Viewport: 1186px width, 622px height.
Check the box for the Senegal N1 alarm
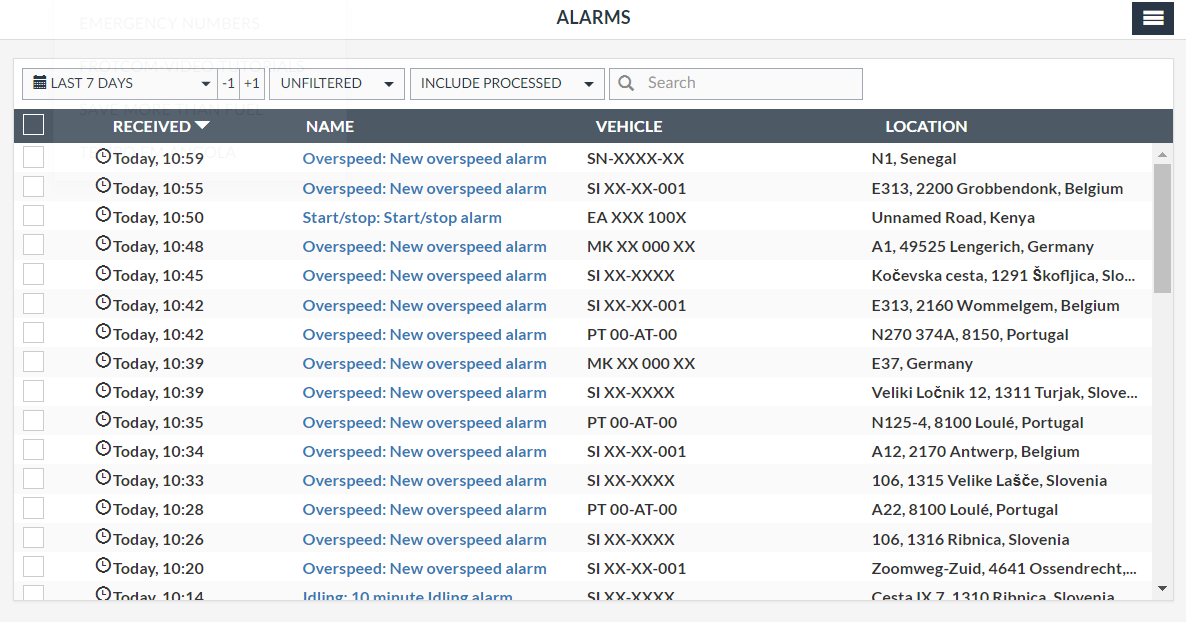(x=33, y=157)
